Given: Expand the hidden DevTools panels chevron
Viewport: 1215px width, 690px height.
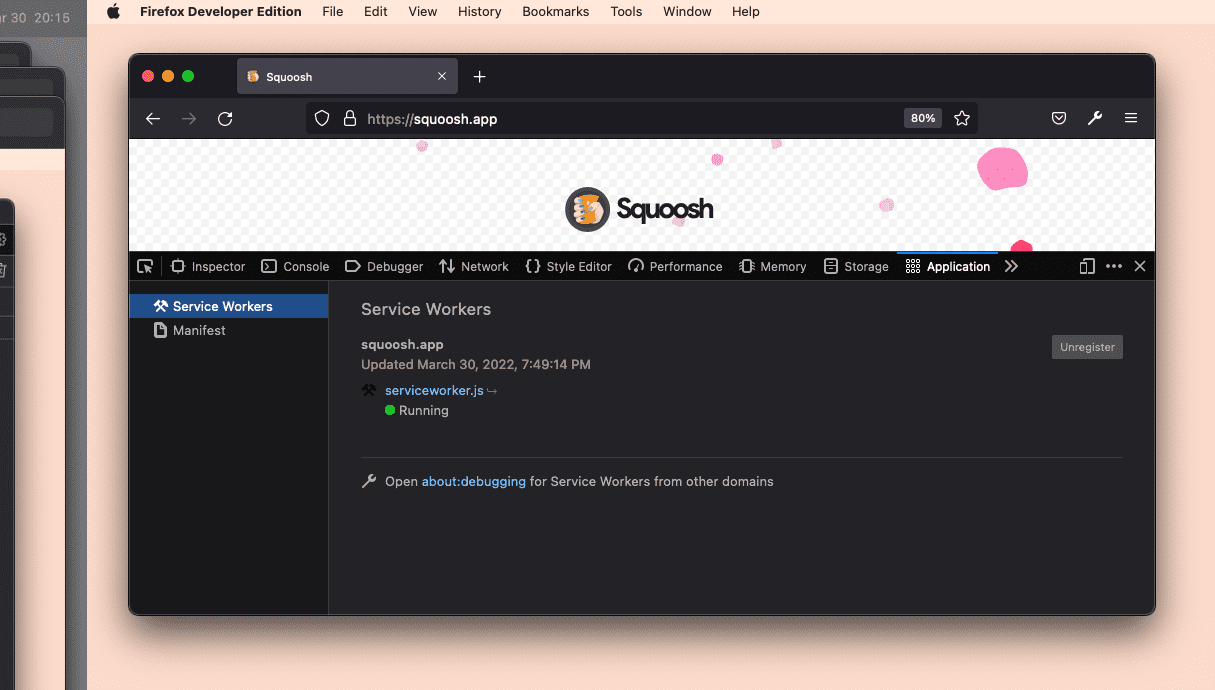Looking at the screenshot, I should (x=1011, y=266).
